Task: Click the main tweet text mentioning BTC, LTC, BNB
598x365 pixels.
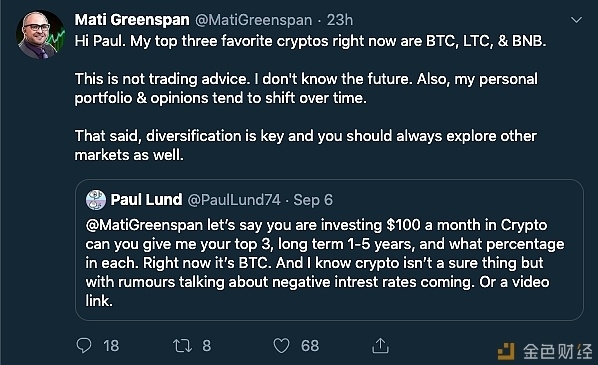Action: pos(310,41)
